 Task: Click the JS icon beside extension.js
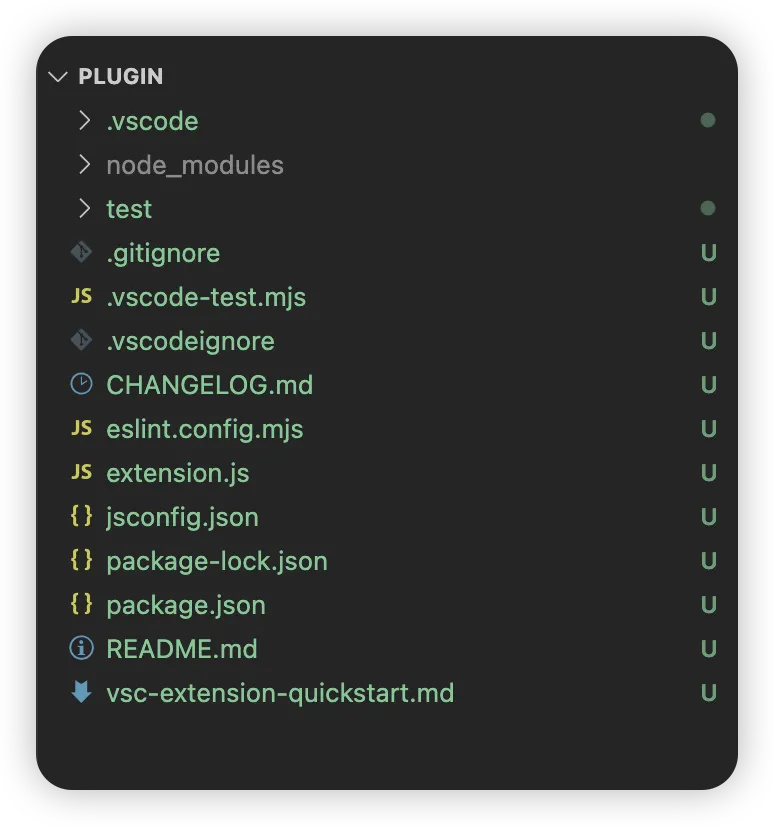[x=81, y=473]
